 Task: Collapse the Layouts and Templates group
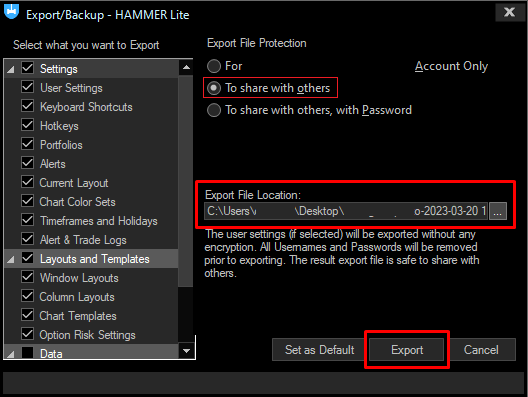coord(11,259)
